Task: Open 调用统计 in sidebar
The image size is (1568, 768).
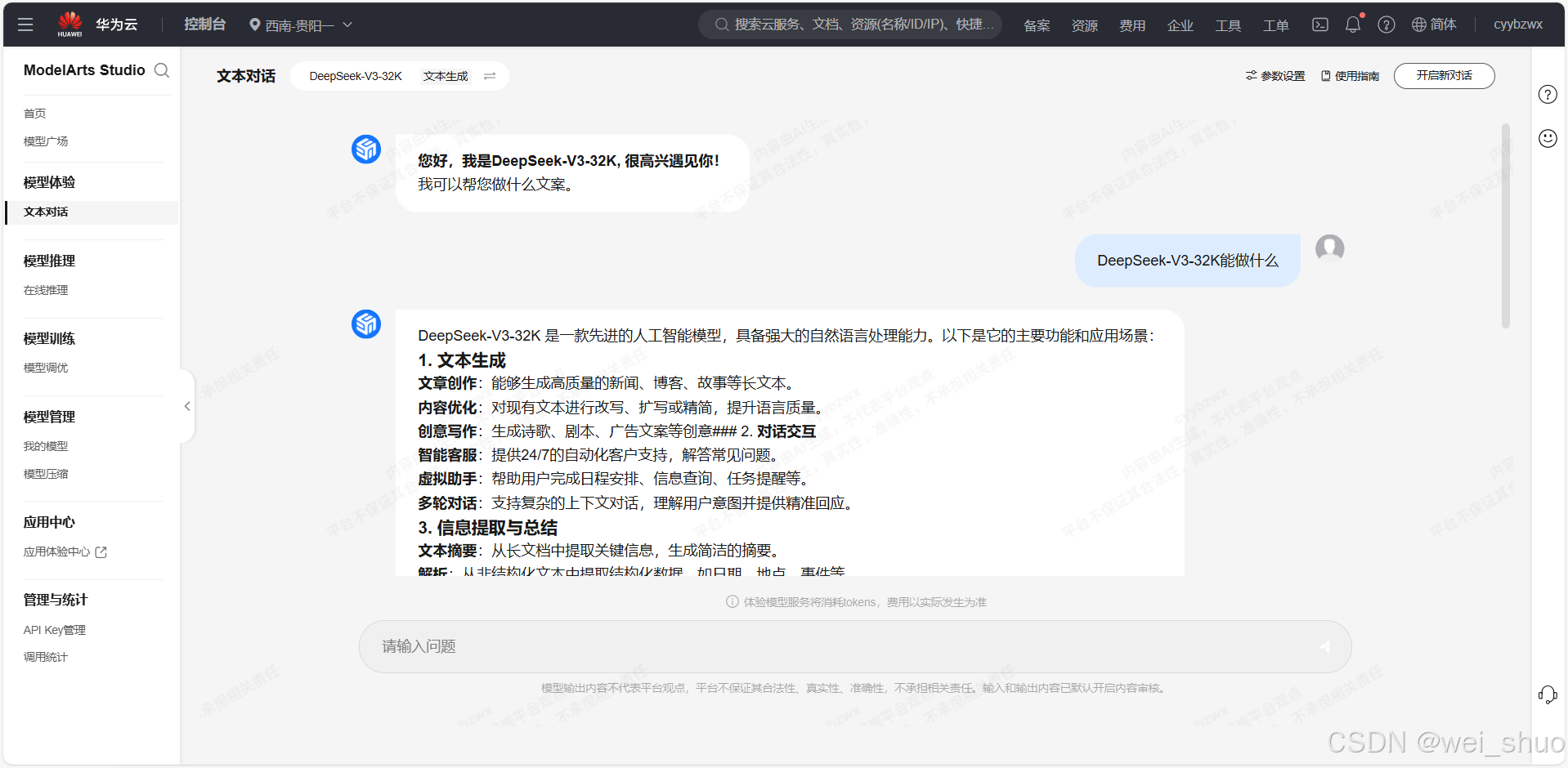Action: 46,657
